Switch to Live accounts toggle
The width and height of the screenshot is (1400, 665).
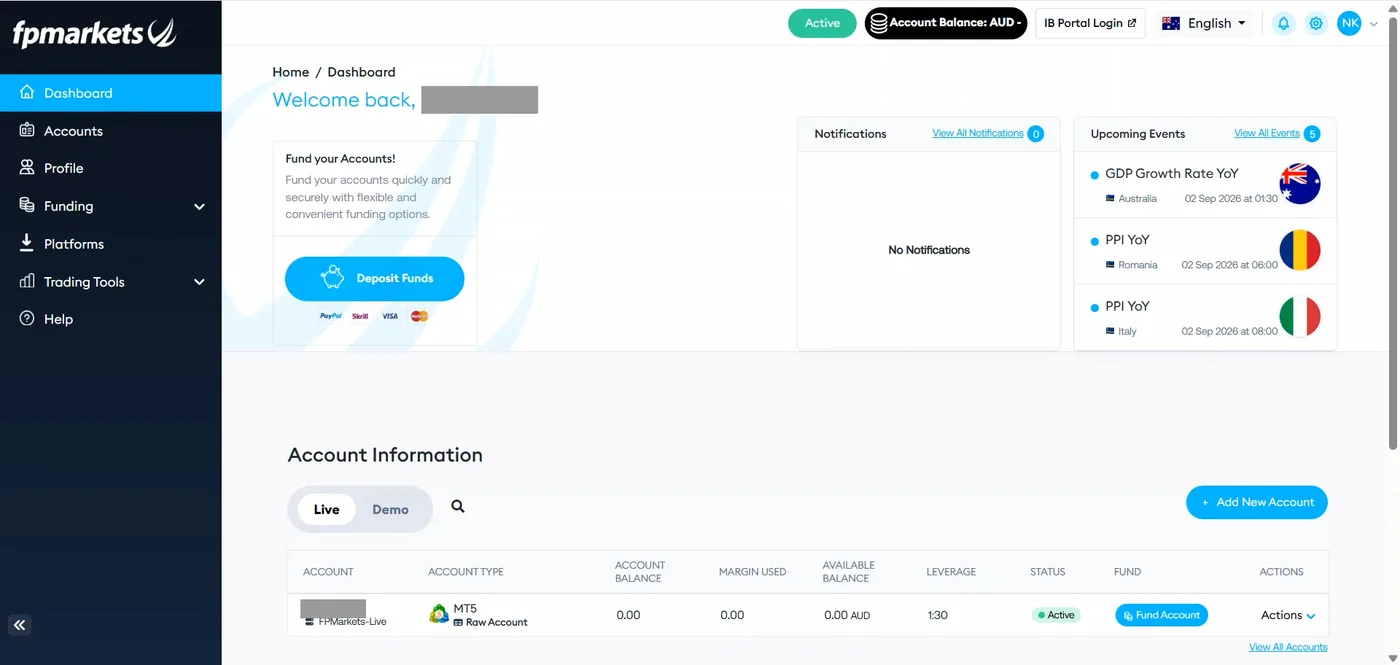327,509
